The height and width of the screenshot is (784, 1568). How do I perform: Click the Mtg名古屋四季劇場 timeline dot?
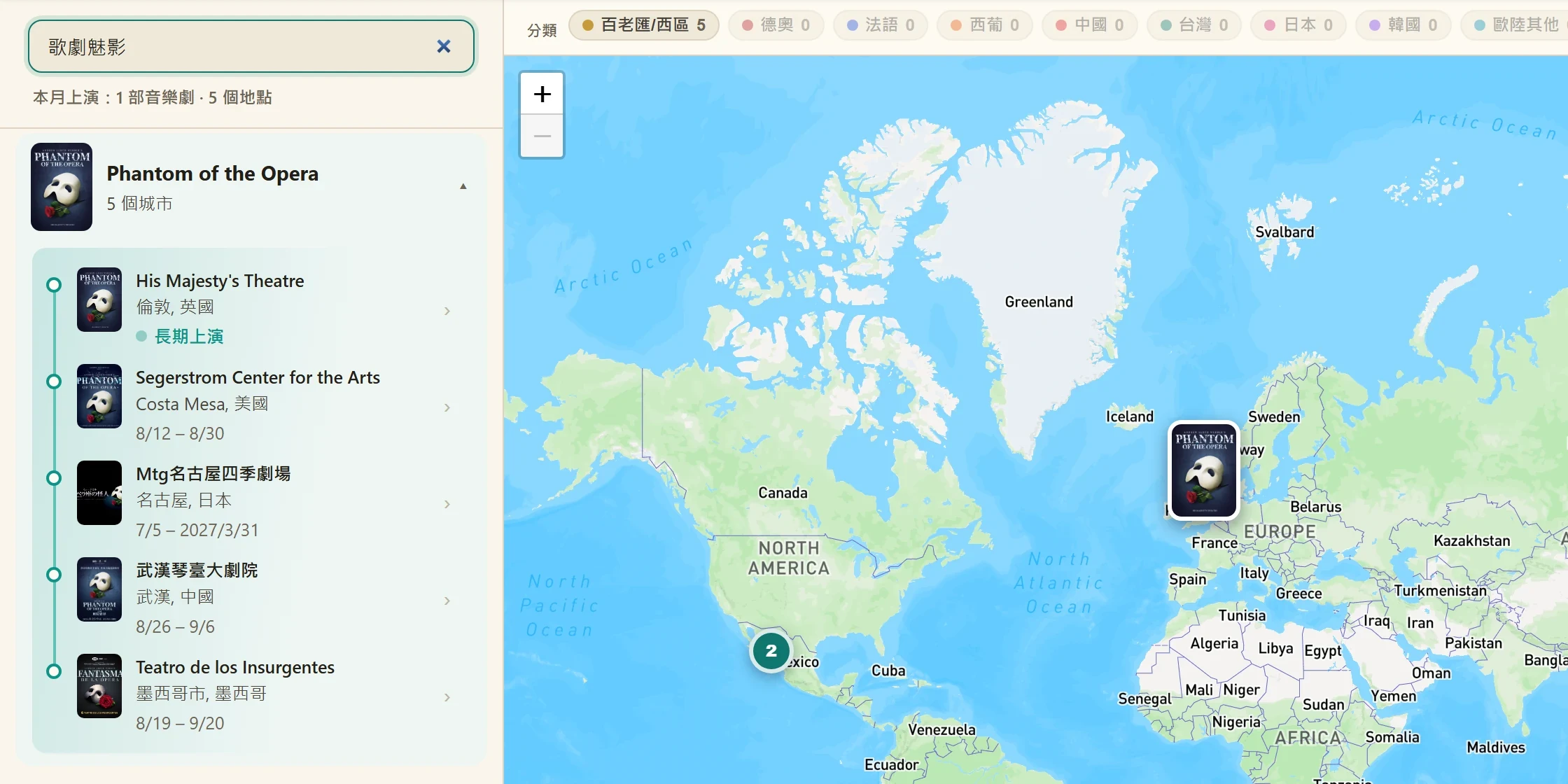click(54, 478)
